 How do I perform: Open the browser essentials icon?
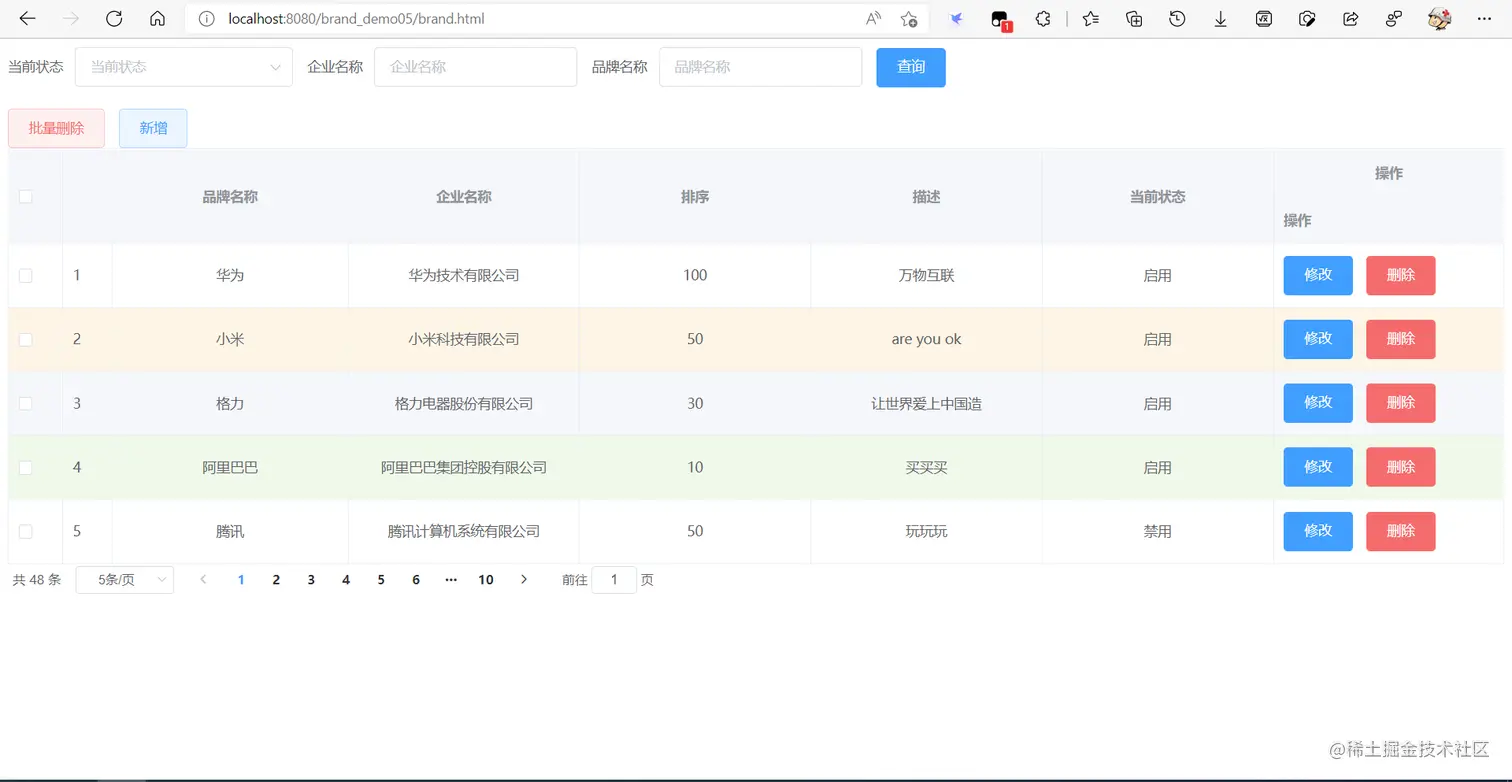tap(1307, 19)
